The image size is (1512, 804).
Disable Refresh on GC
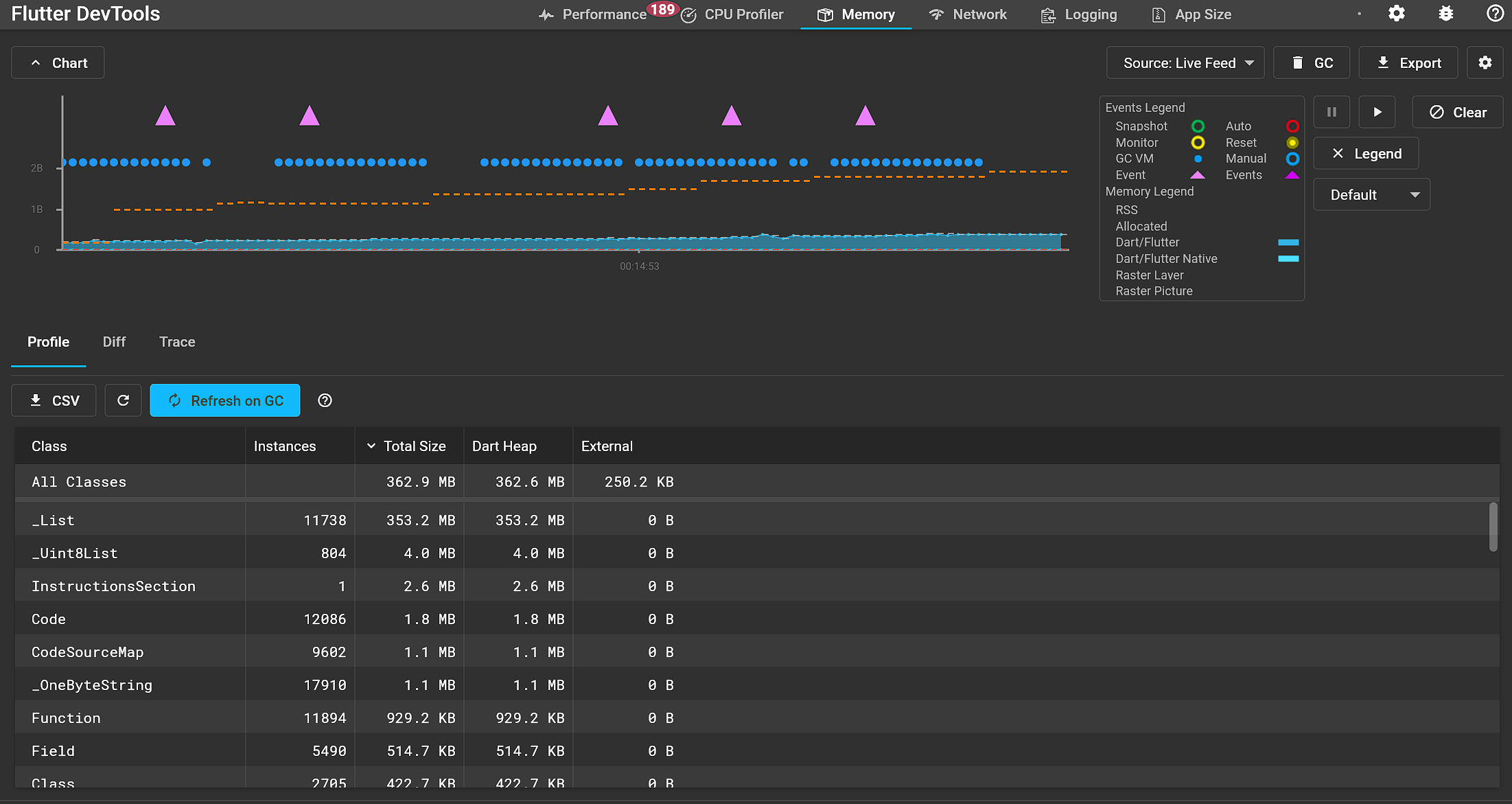click(225, 400)
